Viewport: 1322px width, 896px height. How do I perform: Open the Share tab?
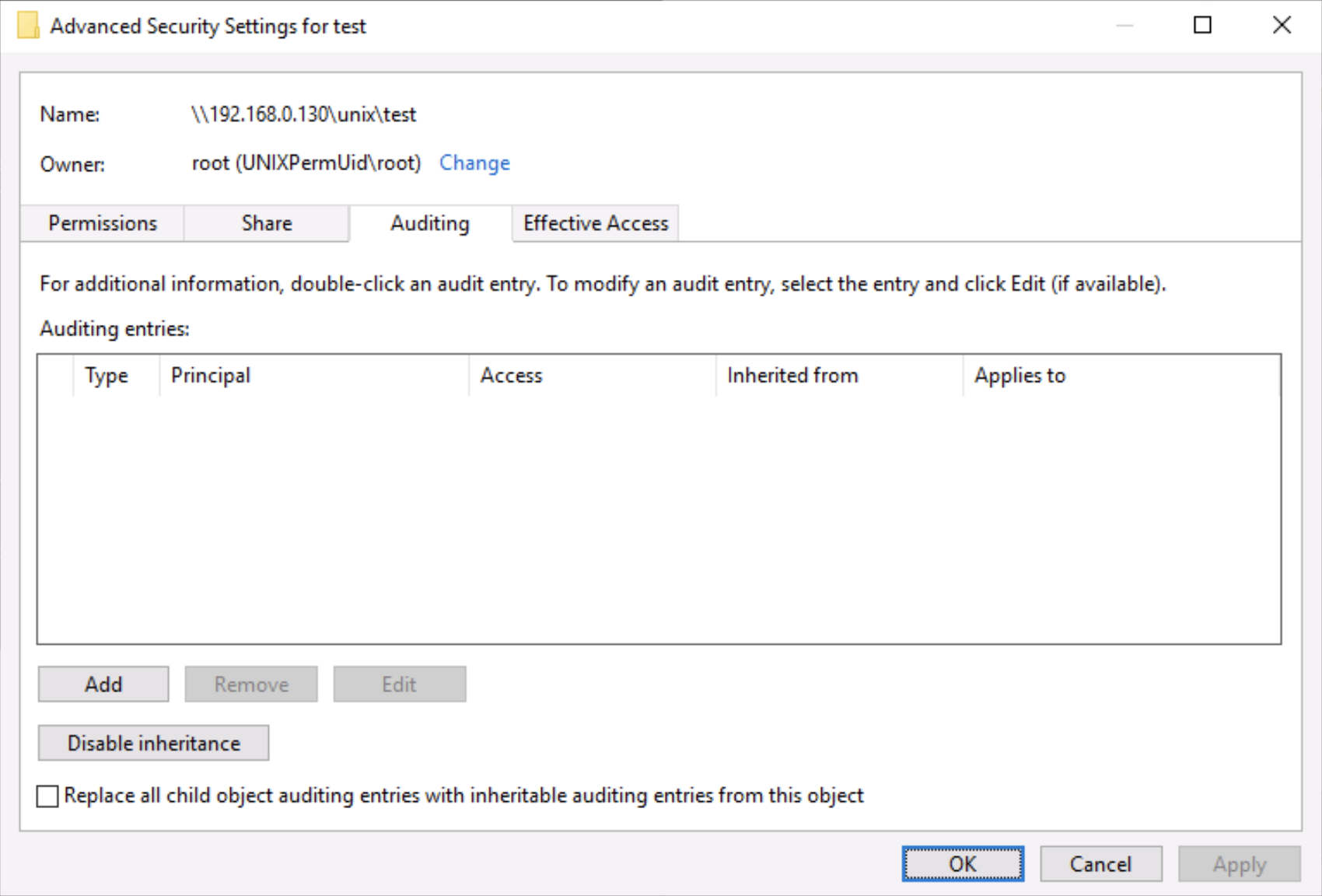click(267, 224)
